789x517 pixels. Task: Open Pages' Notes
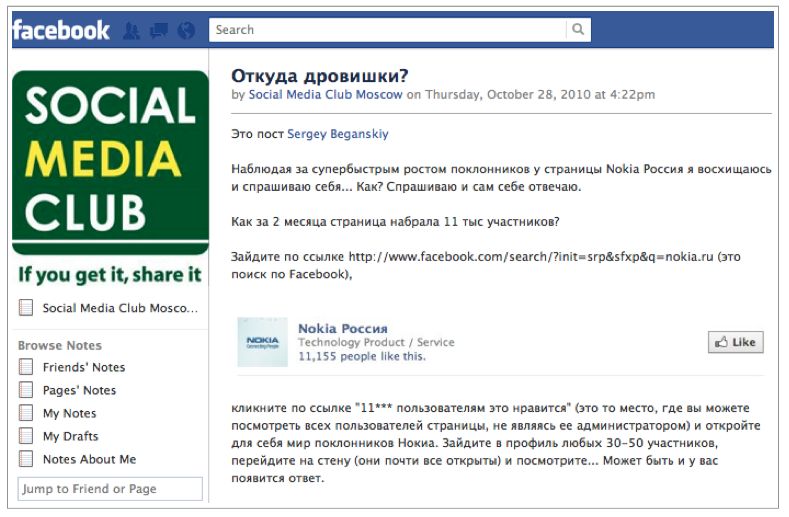click(x=80, y=391)
